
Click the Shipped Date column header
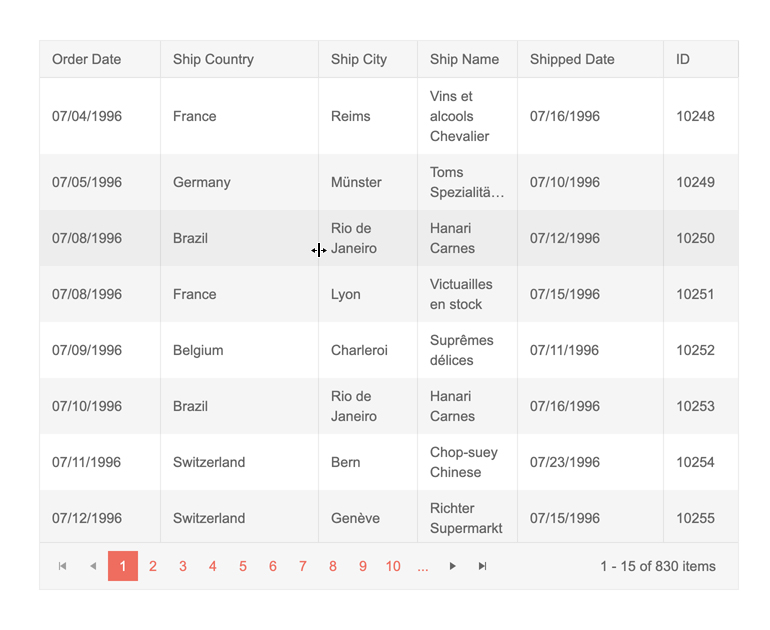click(572, 59)
